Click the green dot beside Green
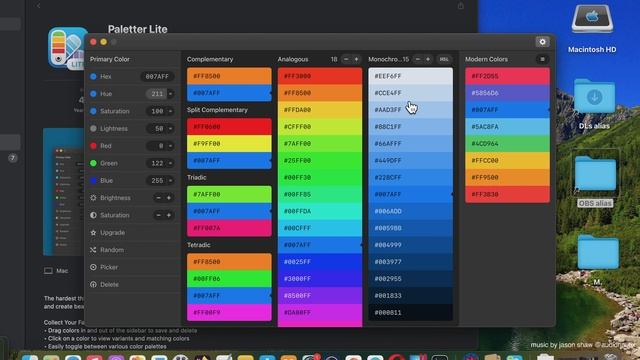This screenshot has width=640, height=360. (93, 163)
